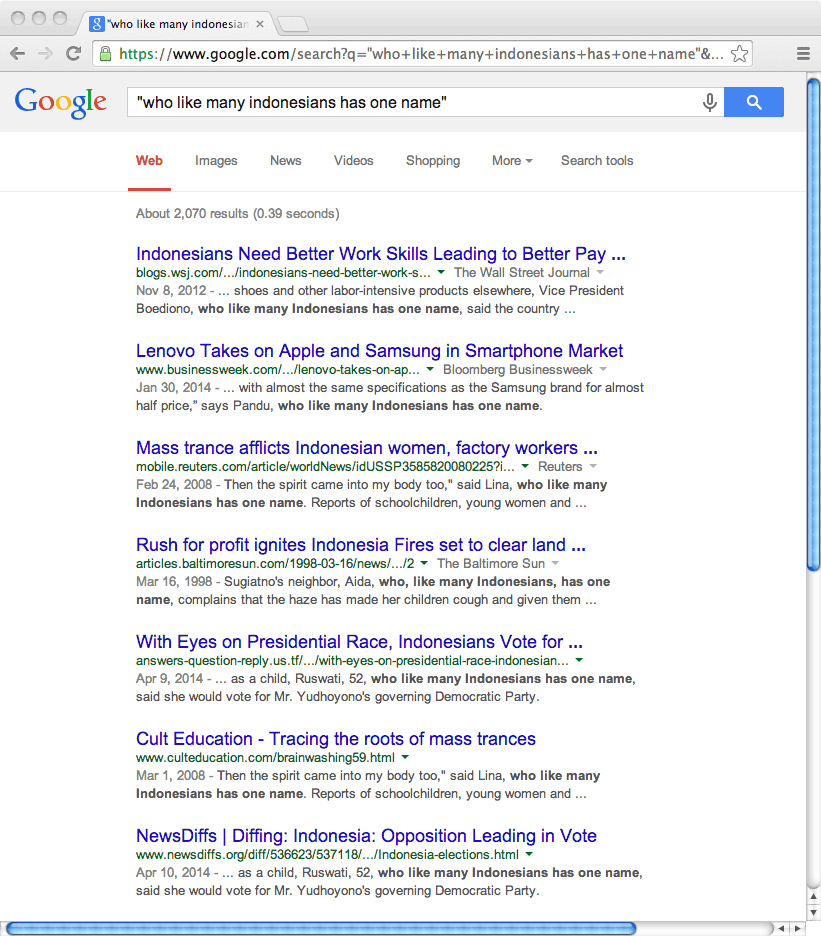Open 'Lenovo Takes on Apple and Samsung' result
This screenshot has height=936, width=821.
(379, 350)
